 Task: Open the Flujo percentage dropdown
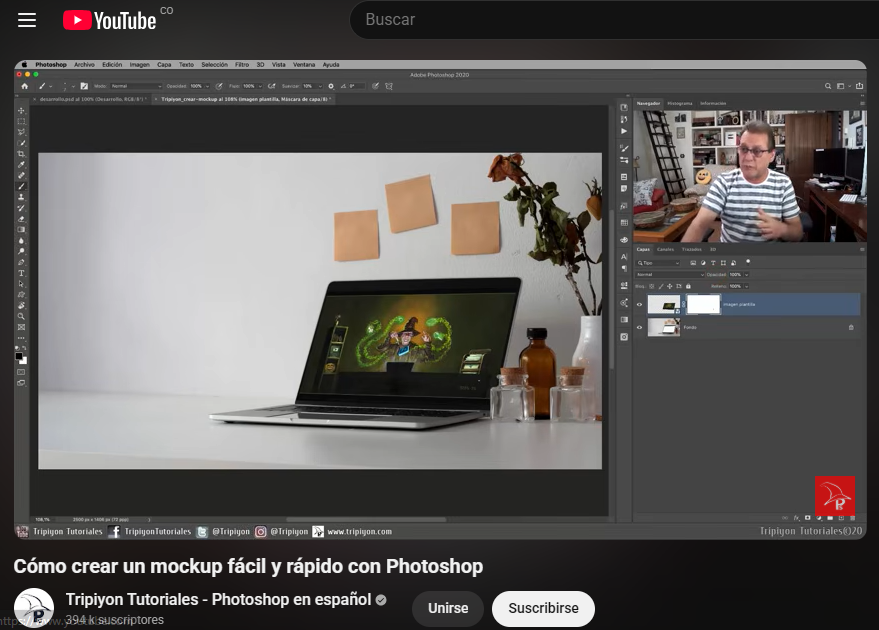[260, 86]
